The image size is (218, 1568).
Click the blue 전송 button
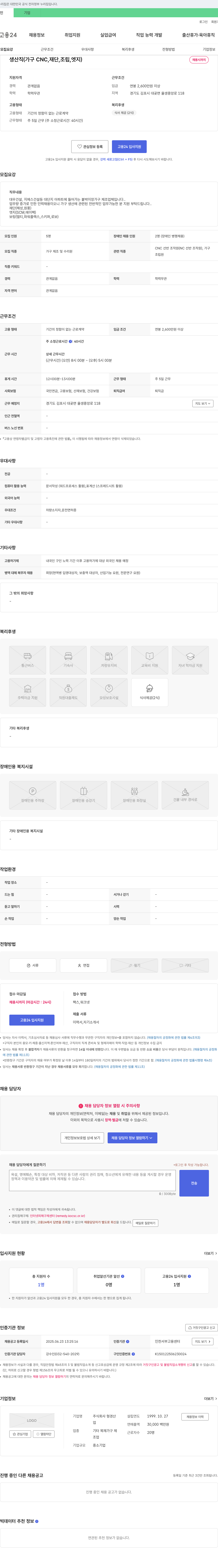point(194,1183)
